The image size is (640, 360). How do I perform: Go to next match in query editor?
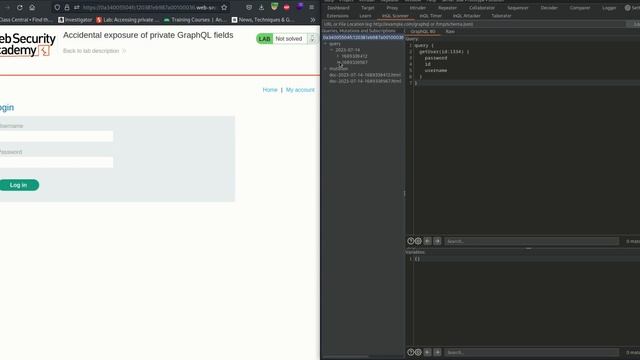click(437, 241)
